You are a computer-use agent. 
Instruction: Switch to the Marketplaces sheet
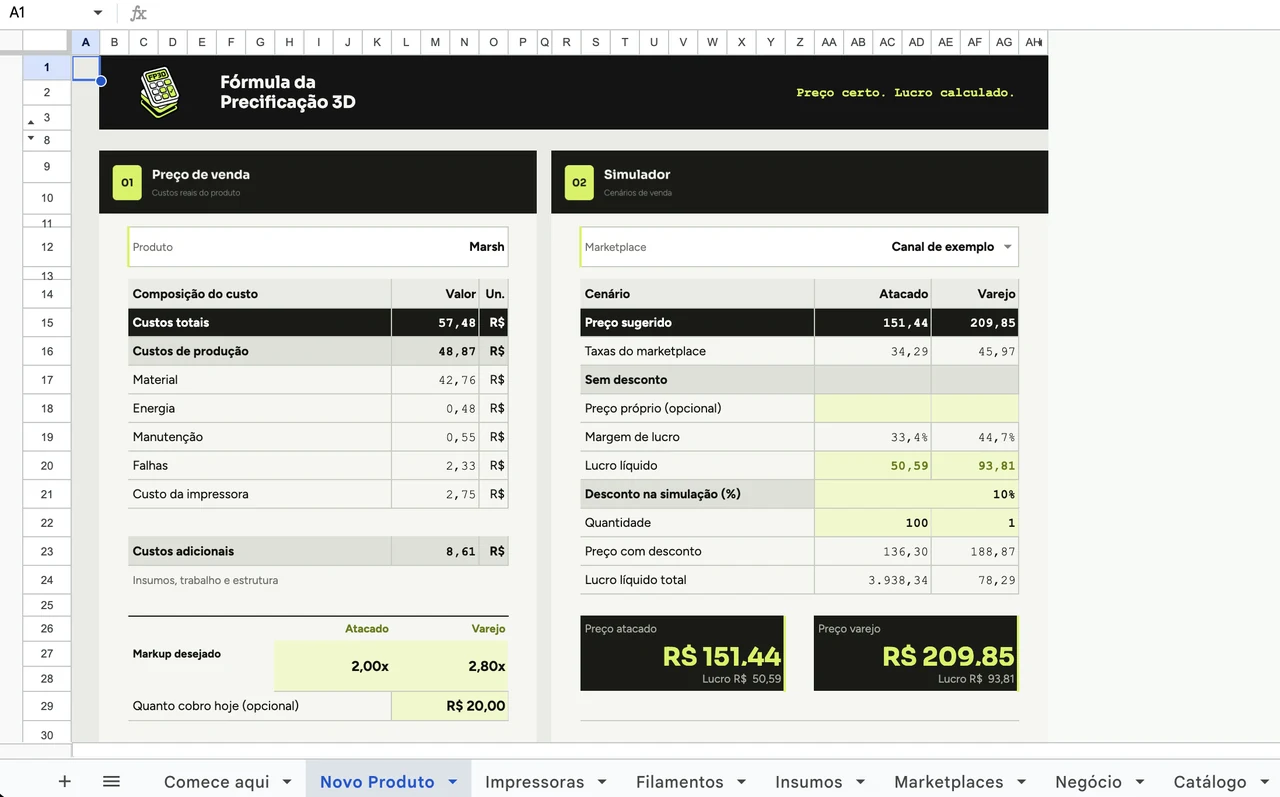click(948, 782)
